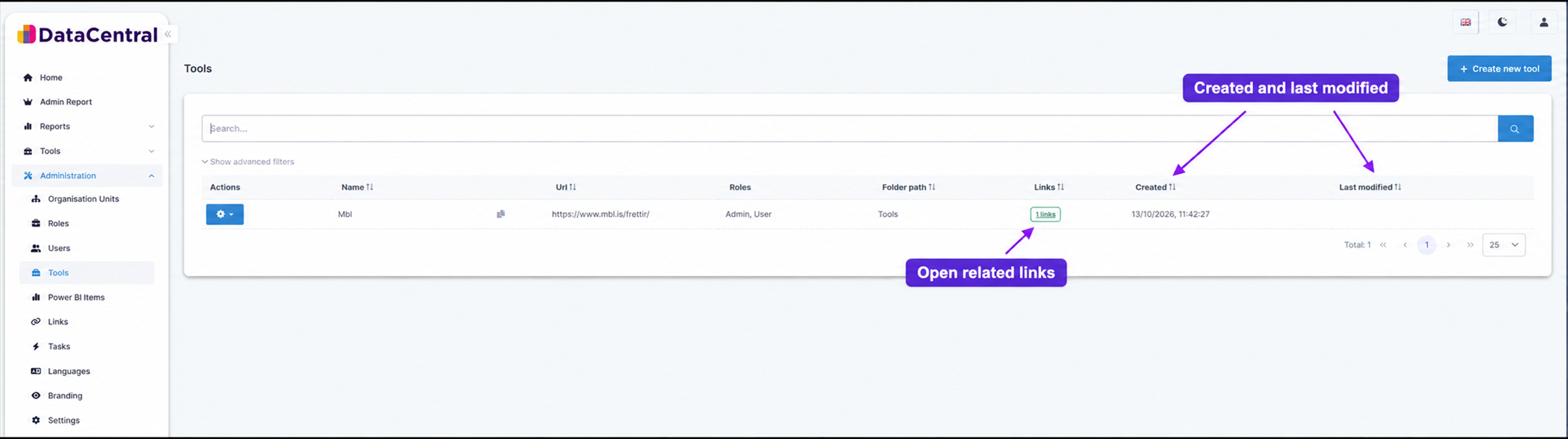1568x439 pixels.
Task: Expand the Tools menu chevron
Action: click(x=151, y=151)
